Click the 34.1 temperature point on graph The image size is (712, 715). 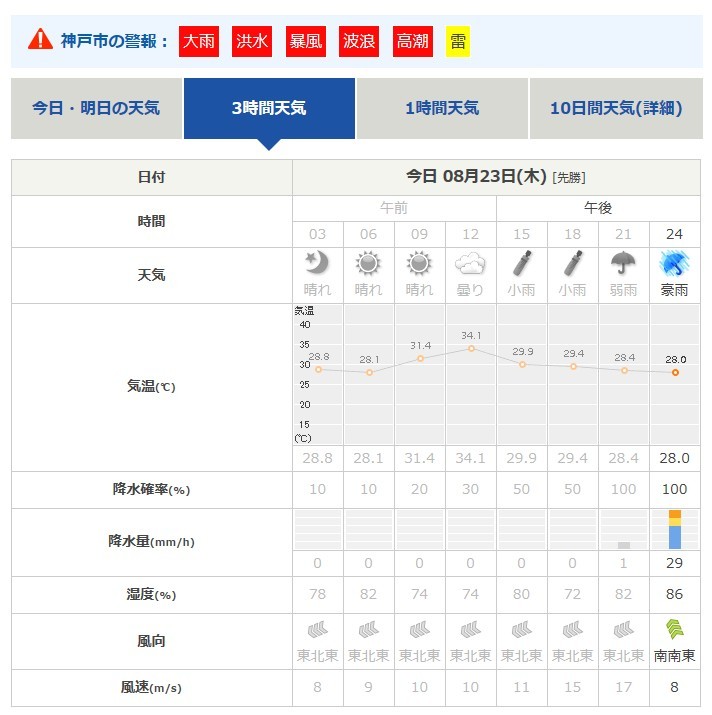[x=471, y=348]
